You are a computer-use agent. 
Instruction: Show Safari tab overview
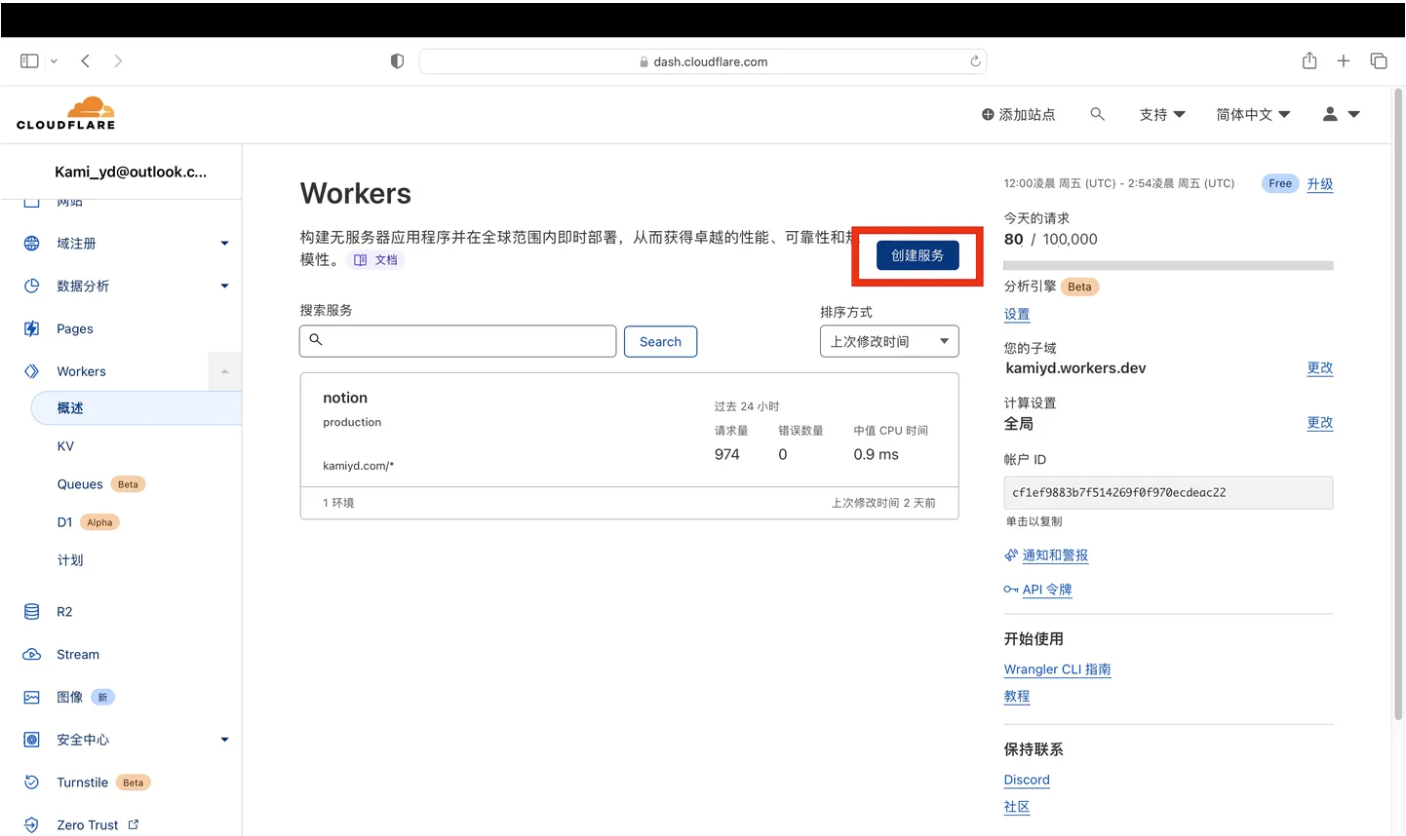coord(1378,61)
